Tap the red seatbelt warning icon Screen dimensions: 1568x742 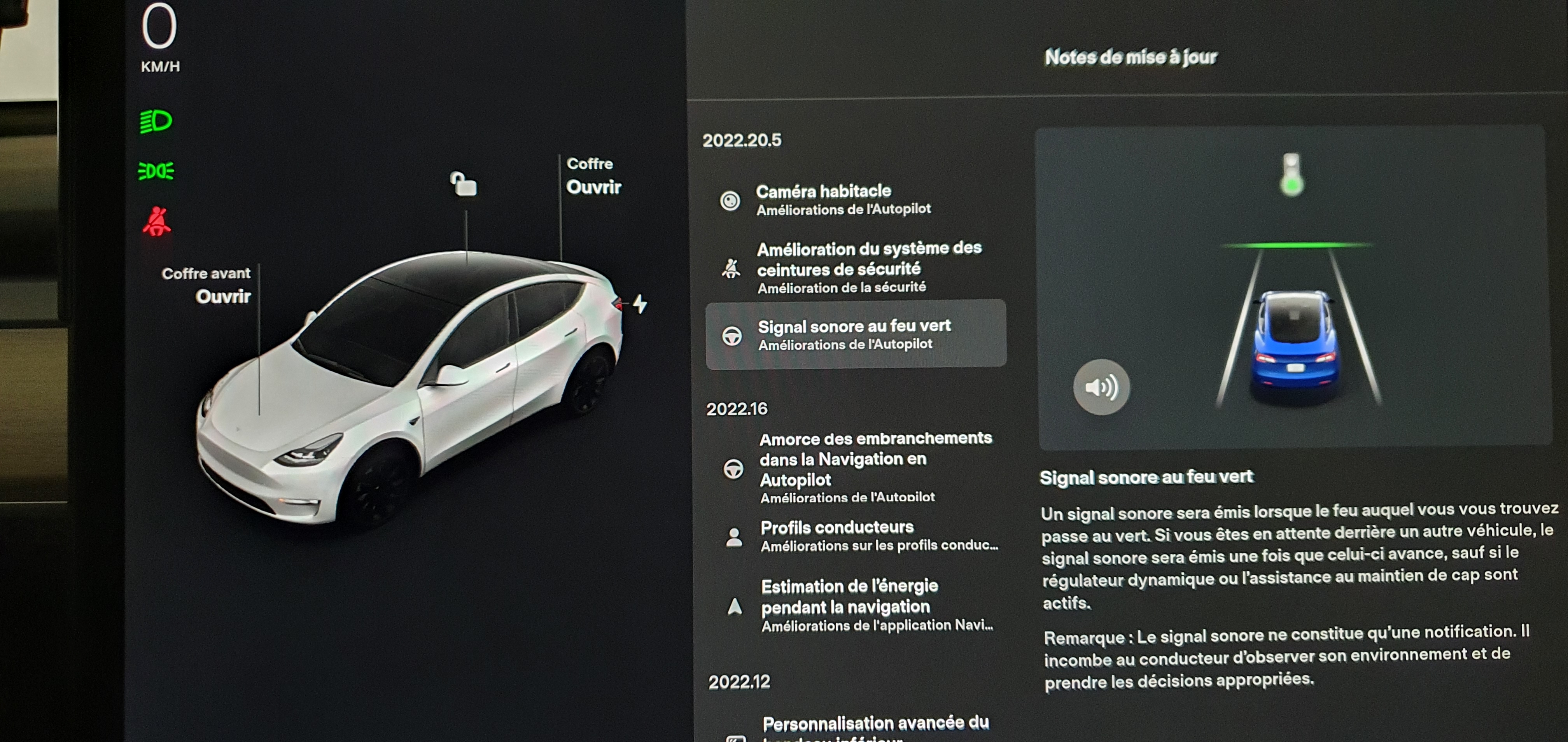[157, 222]
